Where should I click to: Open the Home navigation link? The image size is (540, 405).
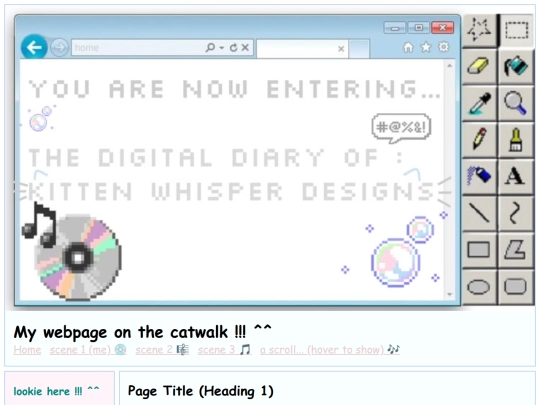(x=27, y=350)
